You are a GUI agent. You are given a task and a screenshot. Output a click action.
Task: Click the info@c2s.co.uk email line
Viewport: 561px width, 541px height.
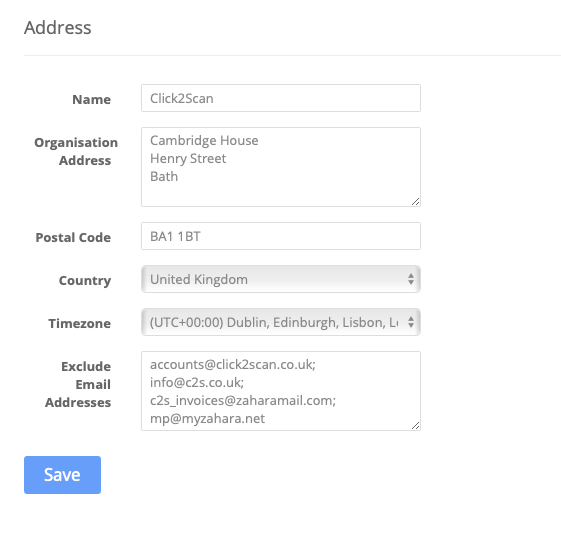pyautogui.click(x=197, y=382)
